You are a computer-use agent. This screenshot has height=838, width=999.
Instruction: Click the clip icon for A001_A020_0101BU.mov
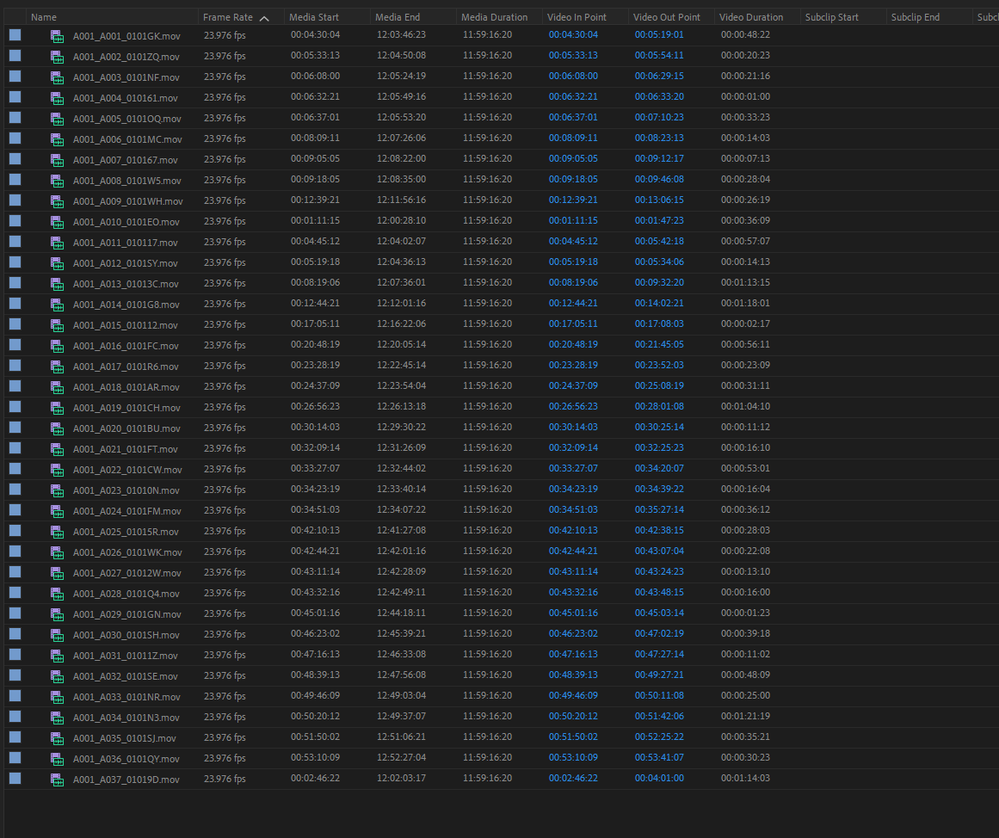click(x=57, y=428)
